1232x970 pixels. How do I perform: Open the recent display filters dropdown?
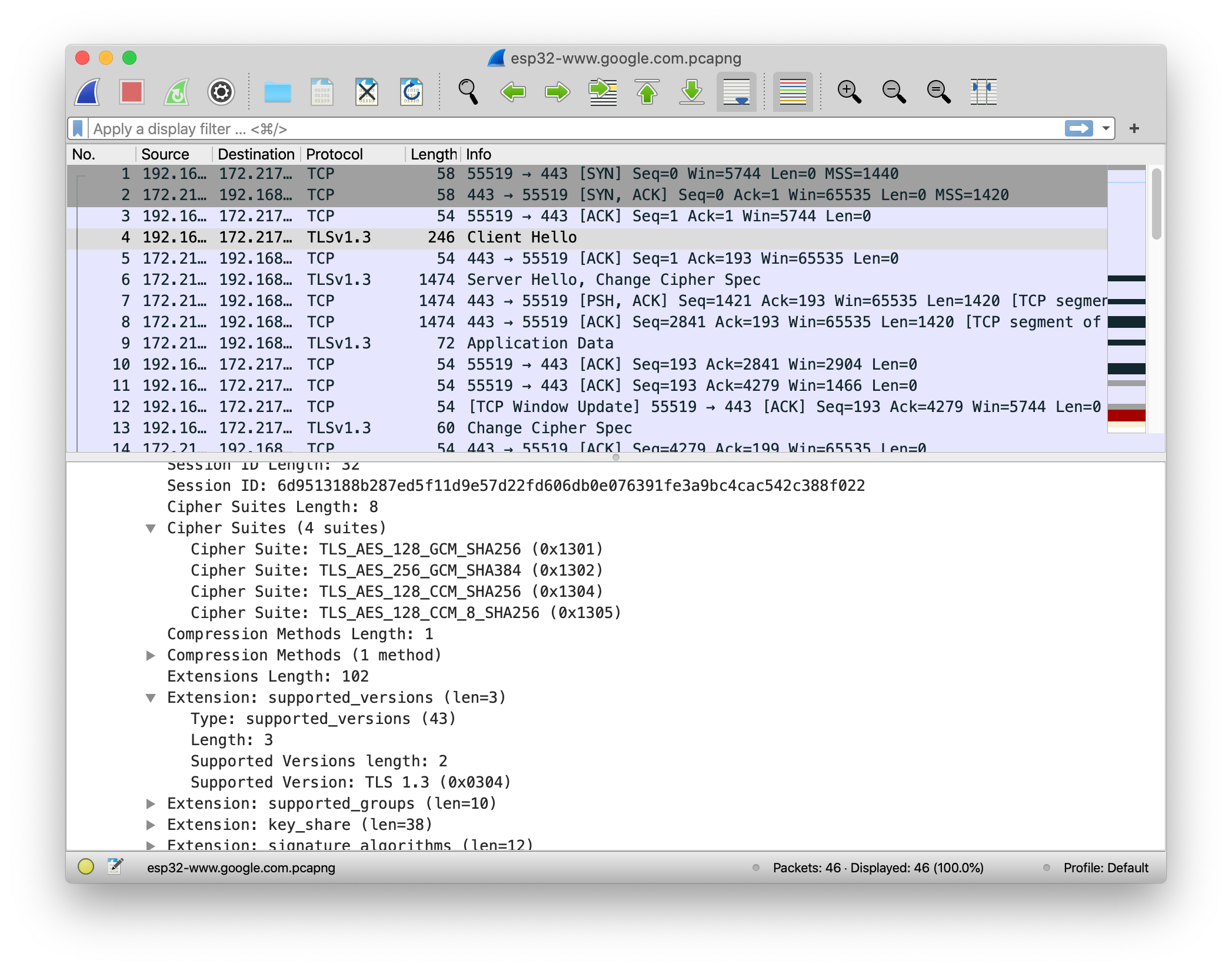[x=1106, y=128]
